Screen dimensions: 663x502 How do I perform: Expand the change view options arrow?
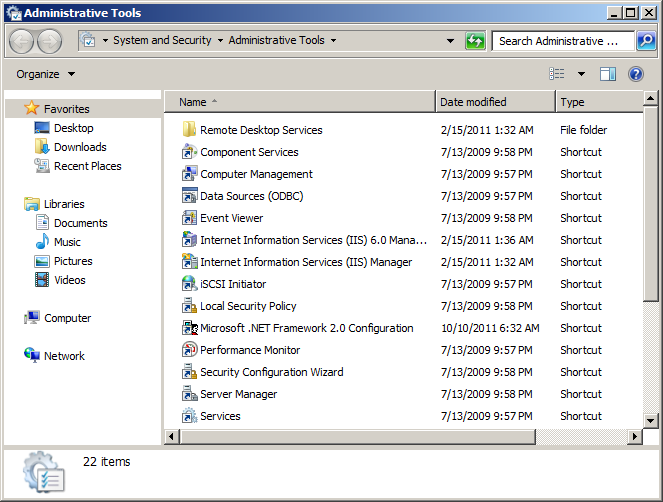pyautogui.click(x=581, y=74)
